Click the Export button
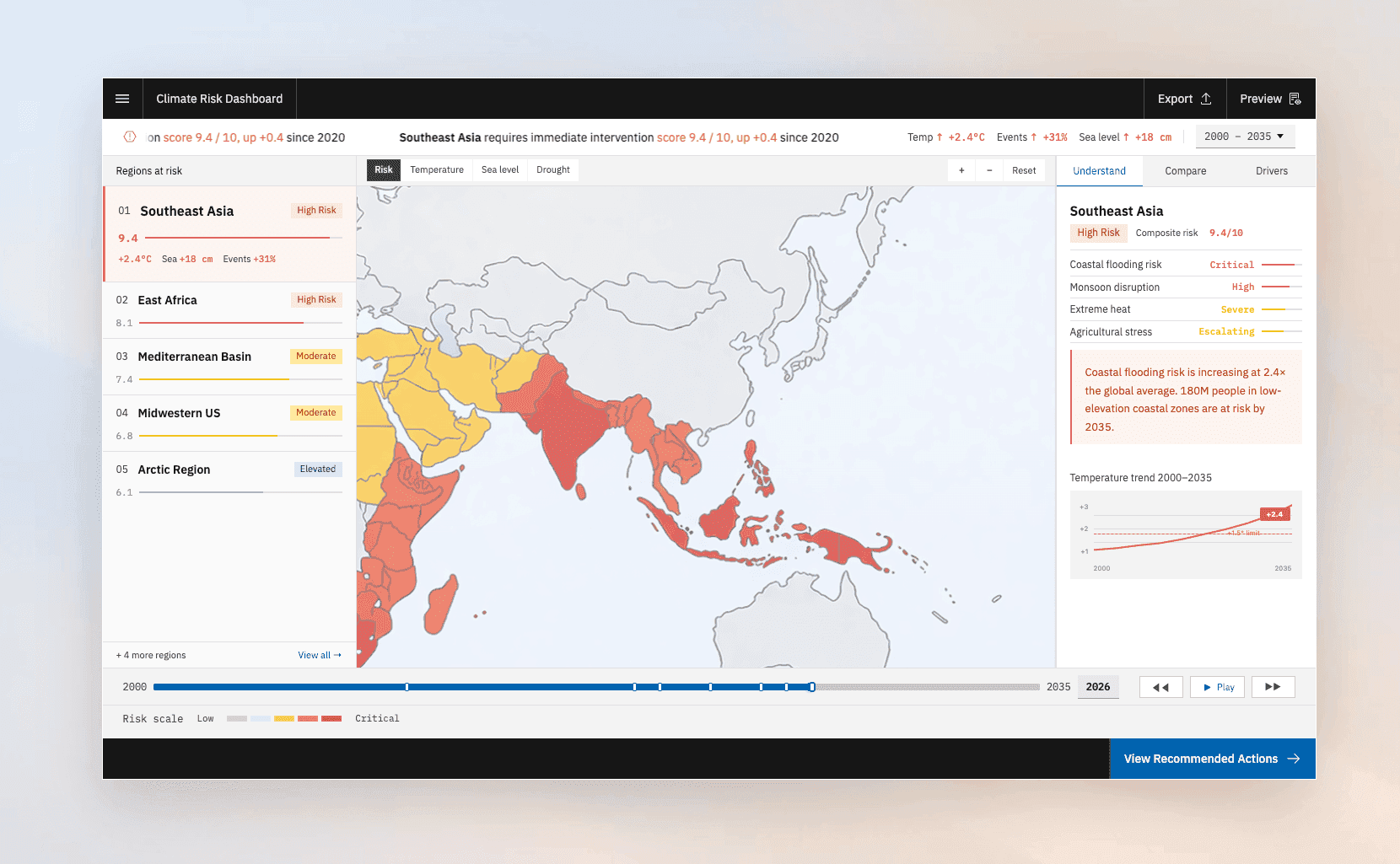The width and height of the screenshot is (1400, 864). coord(1185,99)
